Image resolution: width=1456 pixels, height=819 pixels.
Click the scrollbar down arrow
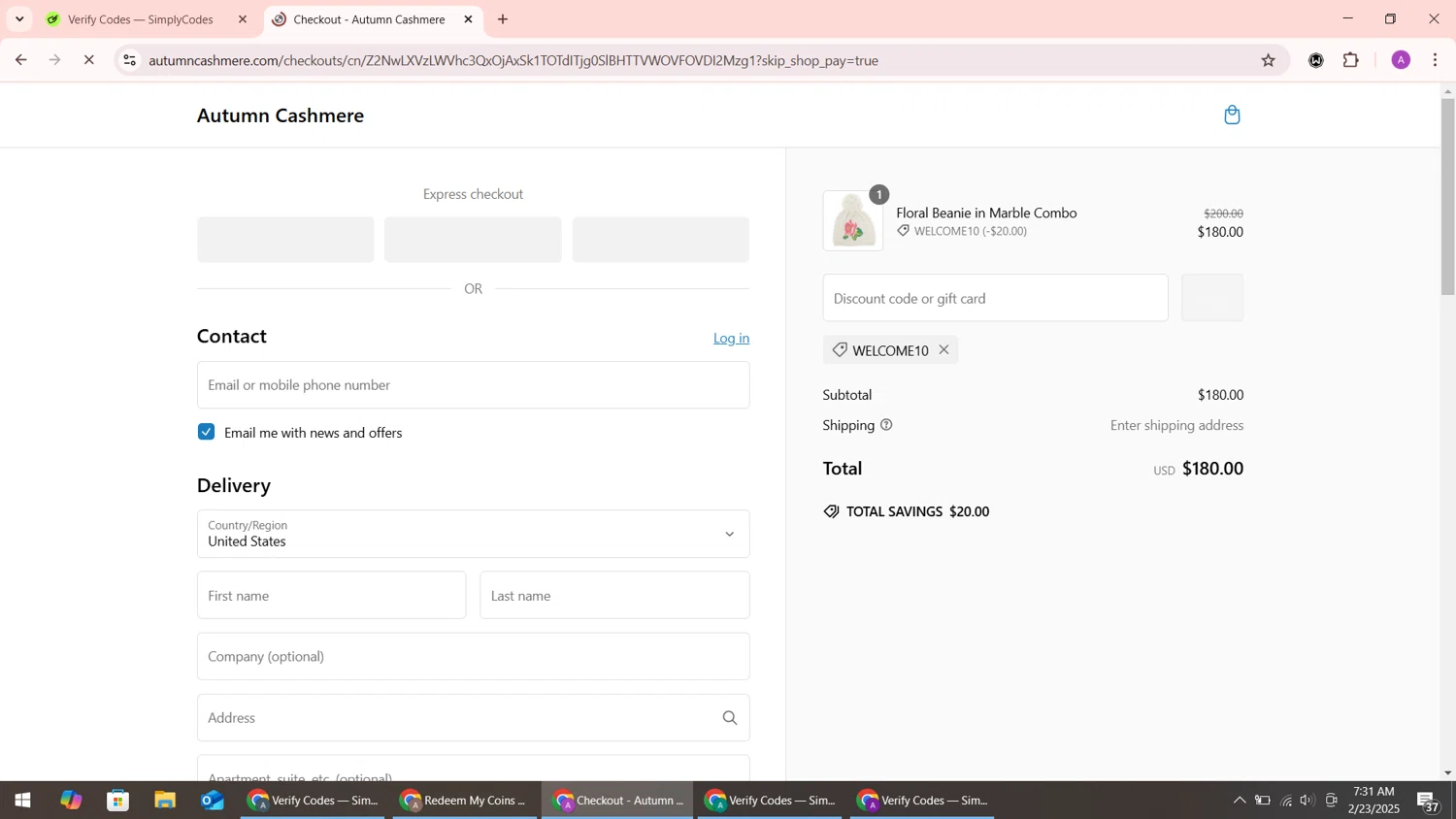coord(1447,773)
